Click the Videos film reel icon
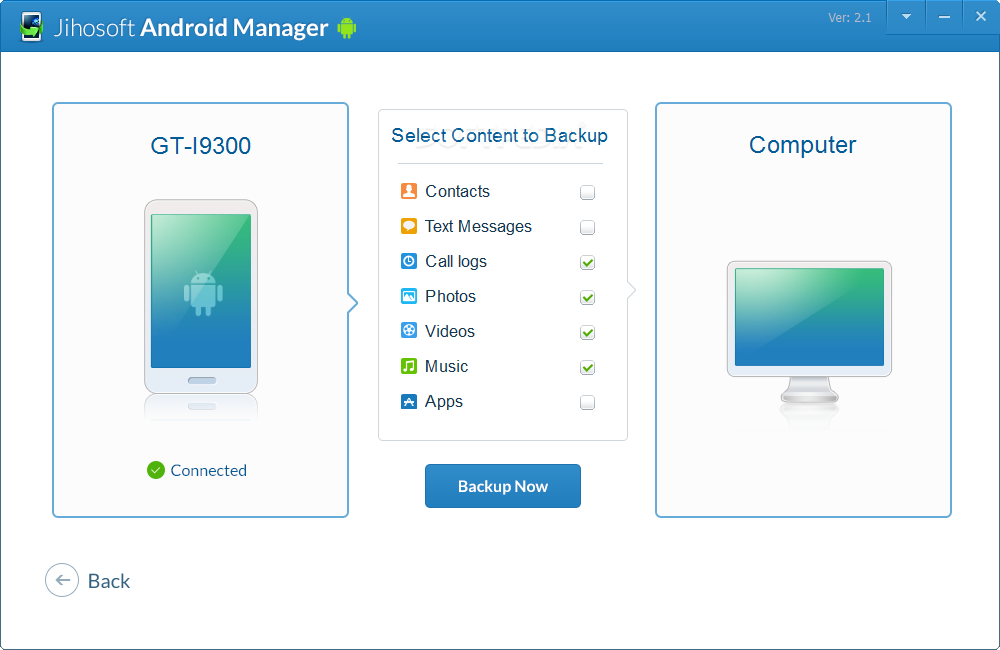The image size is (1000, 650). point(409,330)
